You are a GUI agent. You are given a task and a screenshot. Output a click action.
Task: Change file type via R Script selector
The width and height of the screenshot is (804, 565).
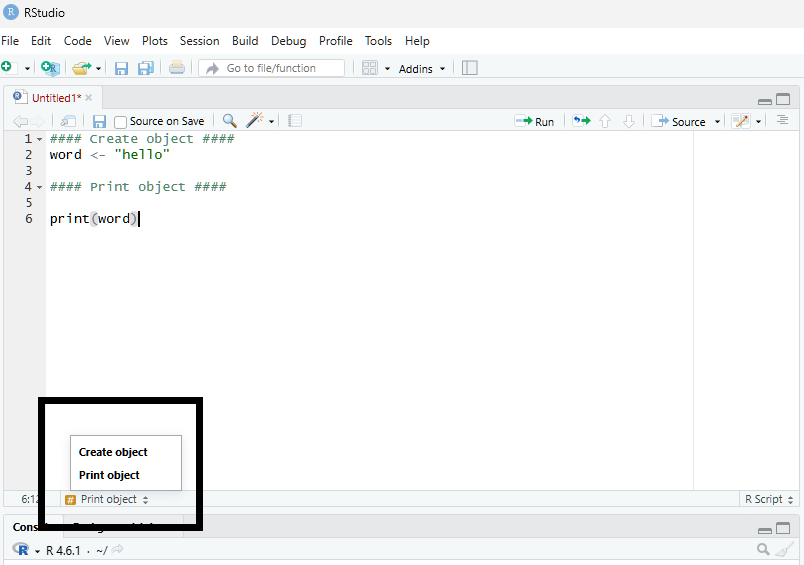coord(769,499)
